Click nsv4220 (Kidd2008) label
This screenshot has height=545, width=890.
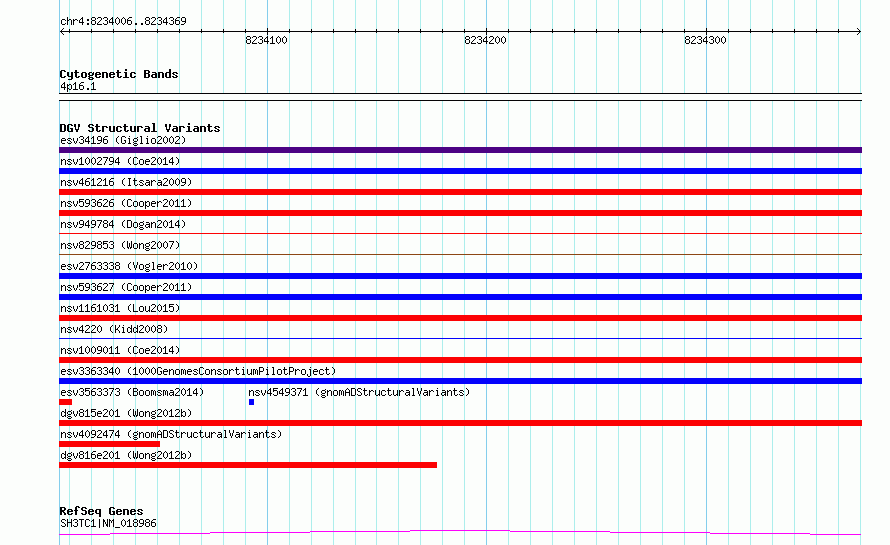[114, 329]
